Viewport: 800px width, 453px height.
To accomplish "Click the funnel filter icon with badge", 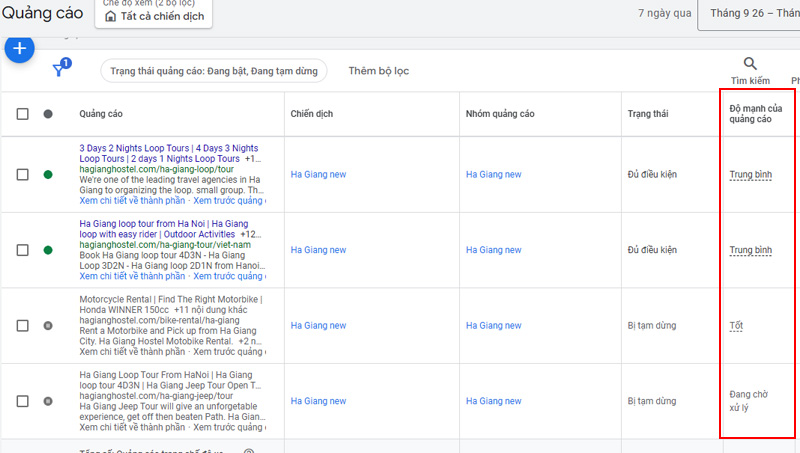I will (59, 71).
